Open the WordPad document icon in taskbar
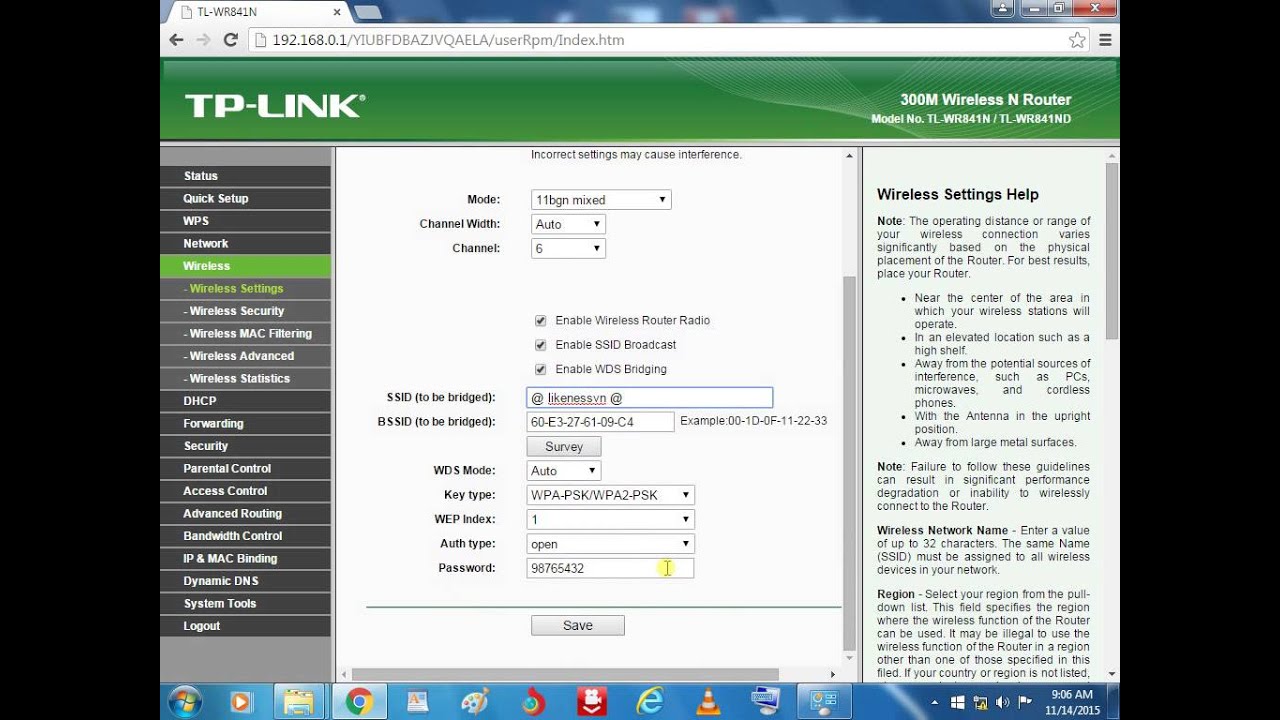 [416, 702]
